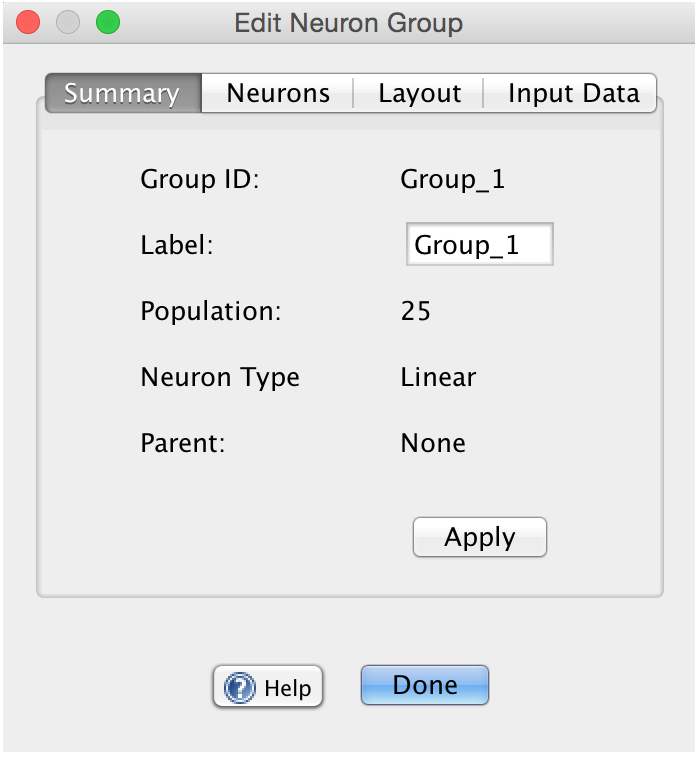The image size is (700, 758).
Task: Click the Done button
Action: point(425,686)
